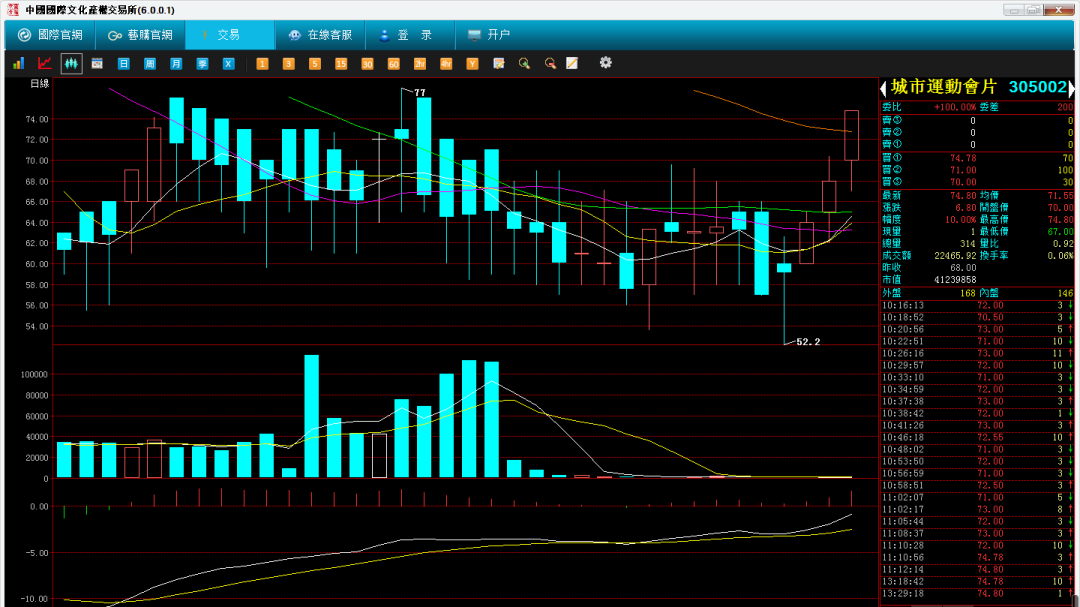Open the notes edit icon in toolbar
Viewport: 1080px width, 607px height.
pos(499,63)
